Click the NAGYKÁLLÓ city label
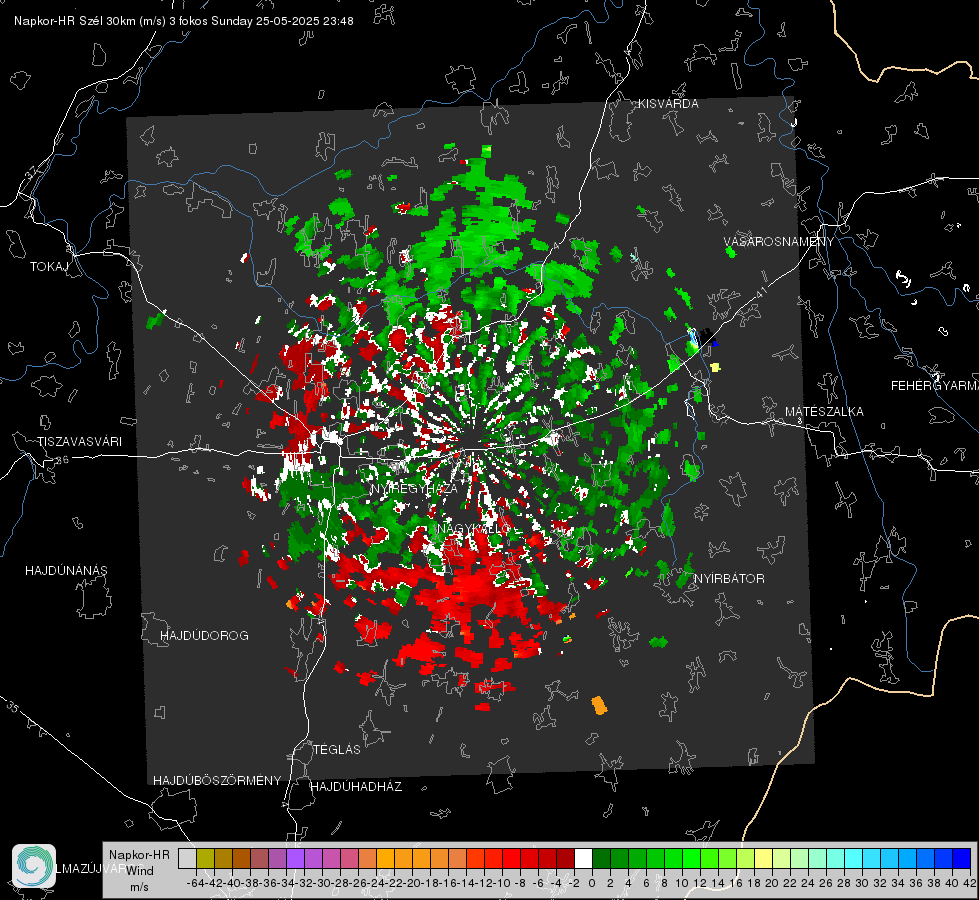 pyautogui.click(x=475, y=529)
